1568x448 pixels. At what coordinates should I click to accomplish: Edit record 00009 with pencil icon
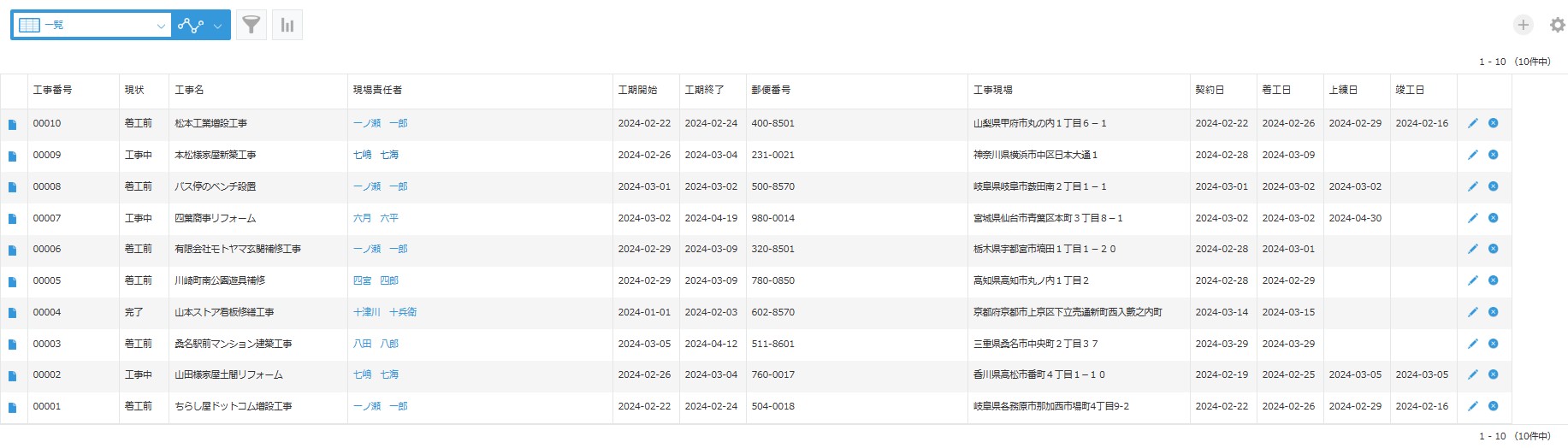tap(1473, 155)
